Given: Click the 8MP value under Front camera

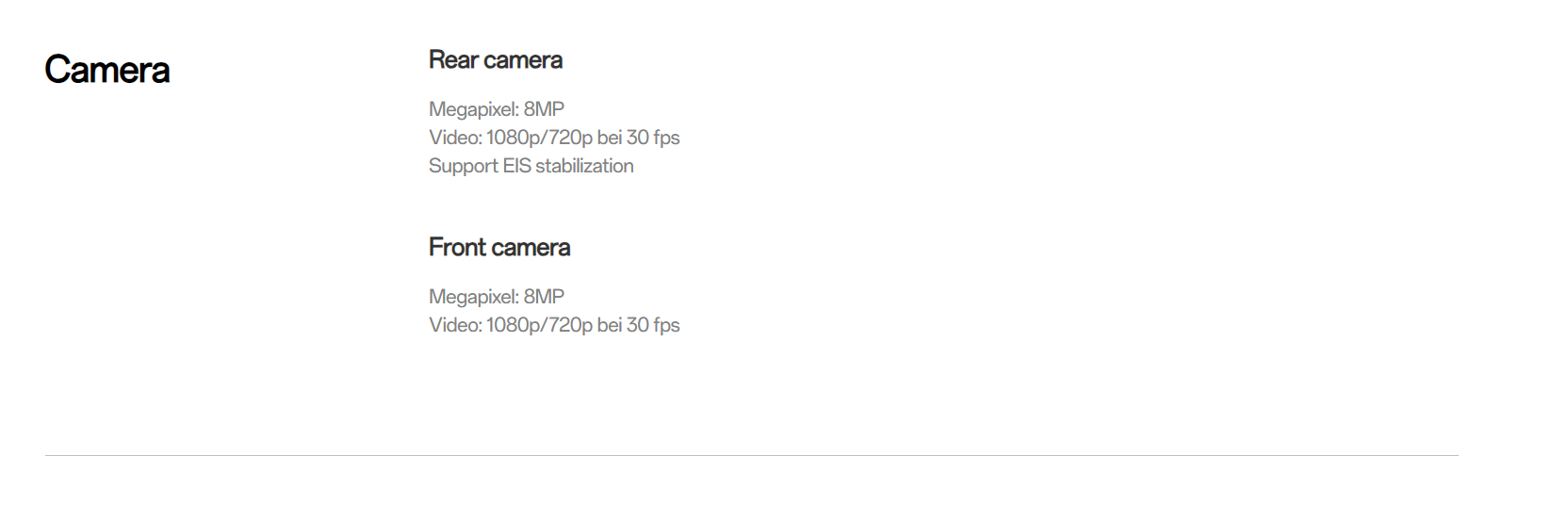Looking at the screenshot, I should (544, 297).
